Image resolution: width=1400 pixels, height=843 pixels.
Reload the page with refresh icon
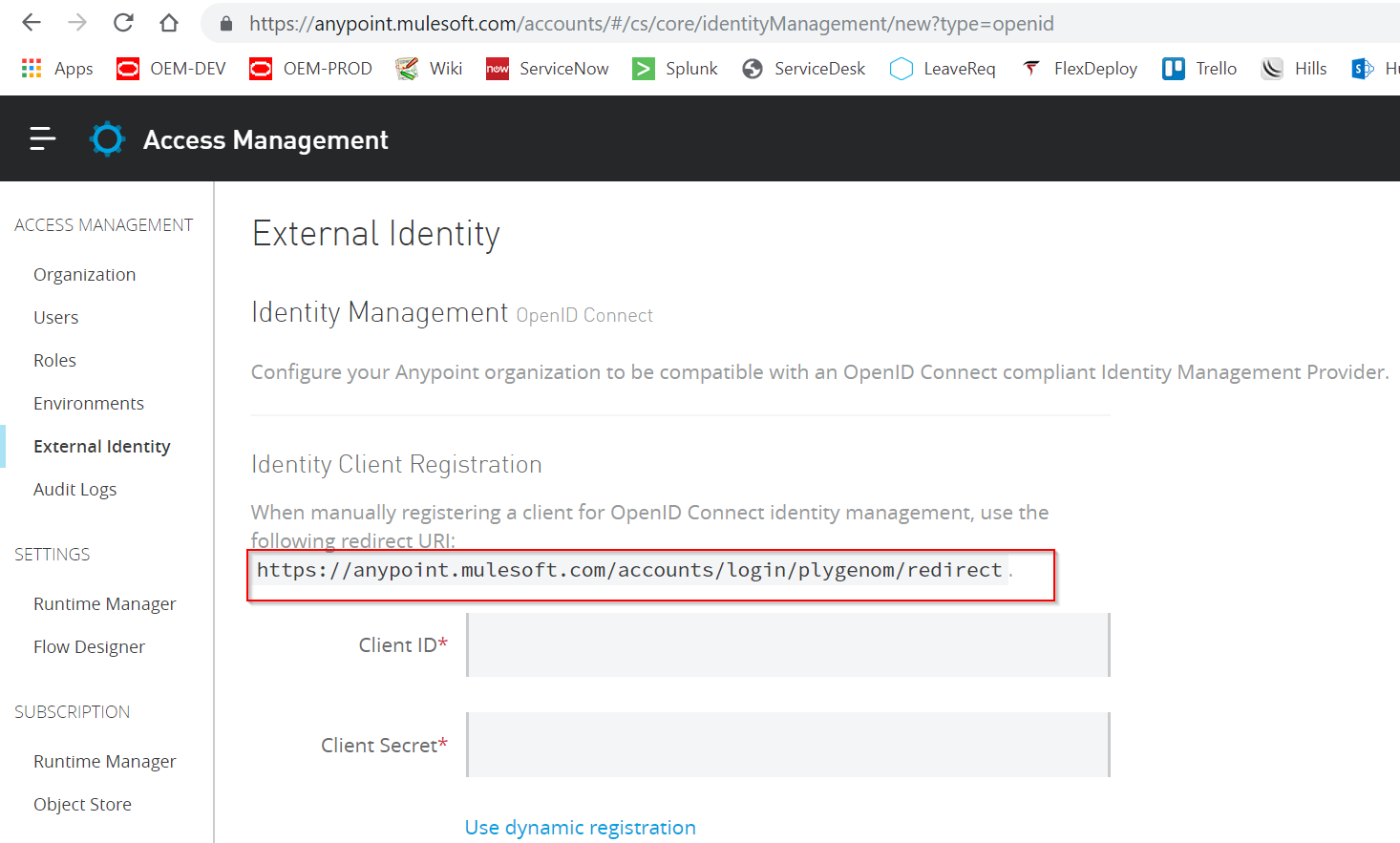(x=123, y=23)
